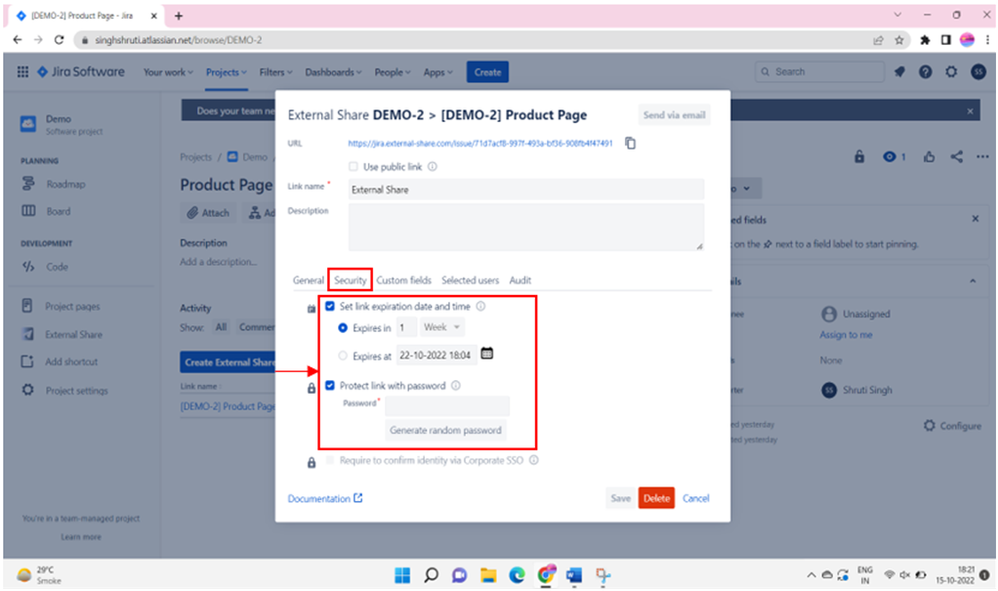The image size is (998, 591).
Task: Uncheck Set link expiration date and time
Action: (x=330, y=306)
